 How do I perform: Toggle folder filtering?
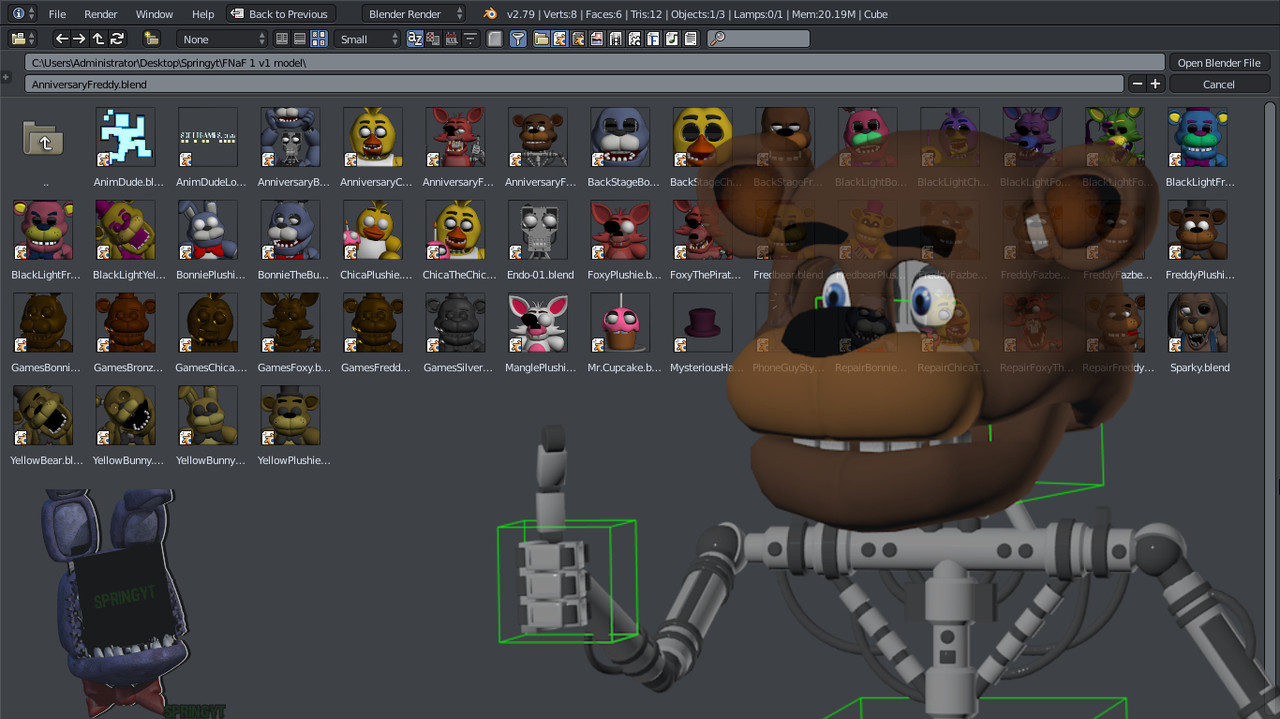coord(541,39)
